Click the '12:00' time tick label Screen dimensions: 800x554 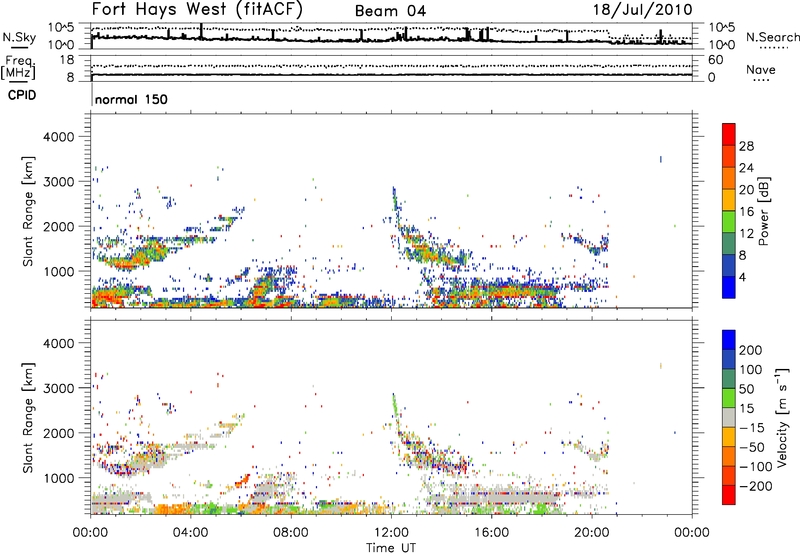click(391, 533)
